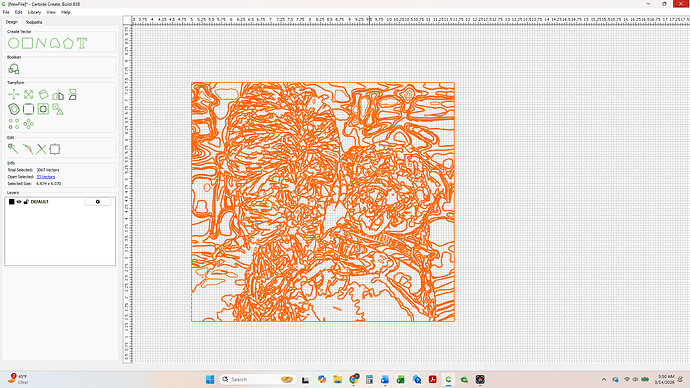Toggle the lock on DEFAULT layer

click(26, 201)
